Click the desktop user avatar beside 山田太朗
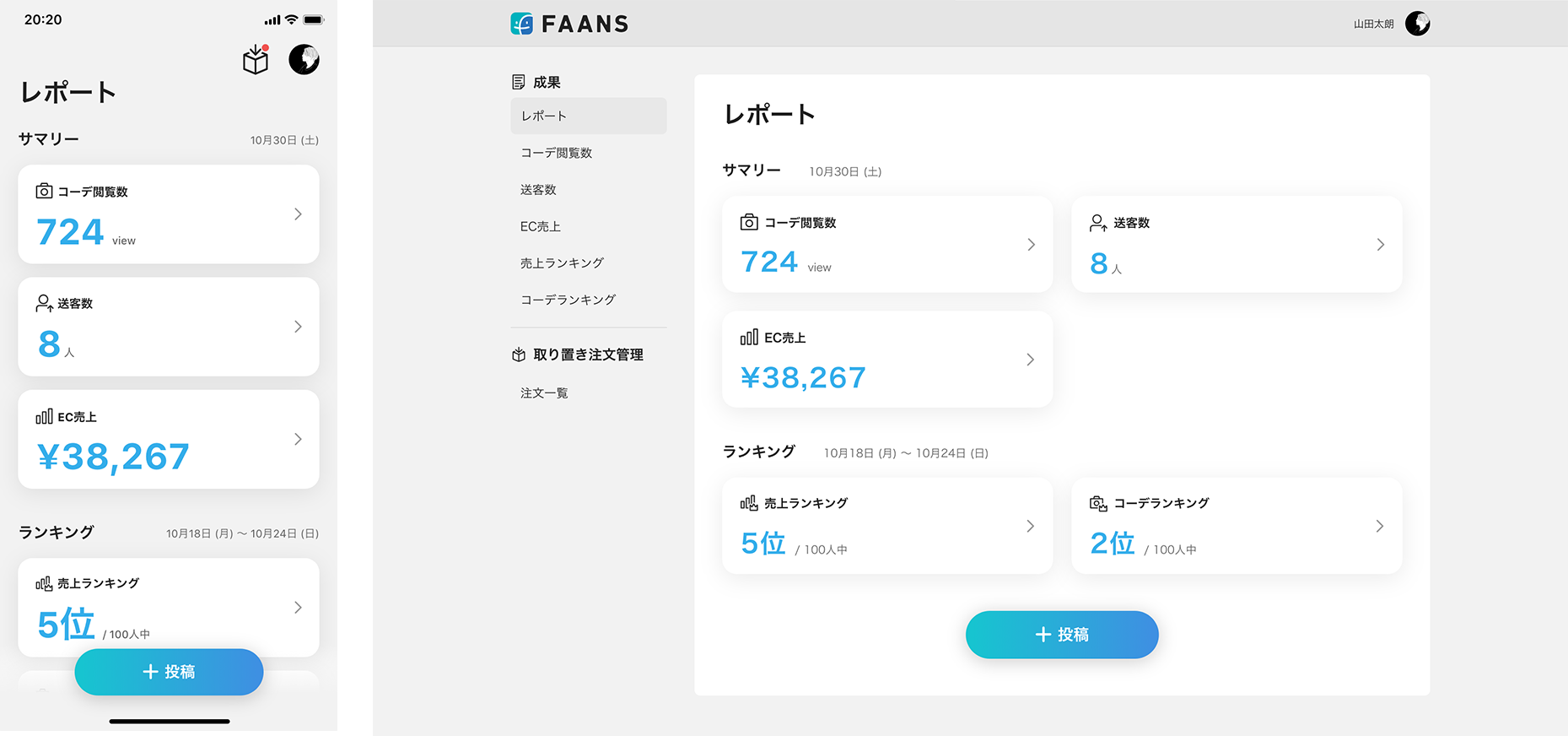The image size is (1568, 736). click(1417, 24)
